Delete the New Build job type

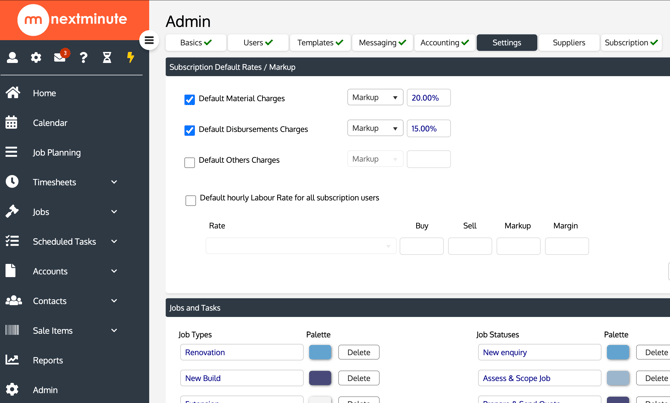(x=358, y=378)
